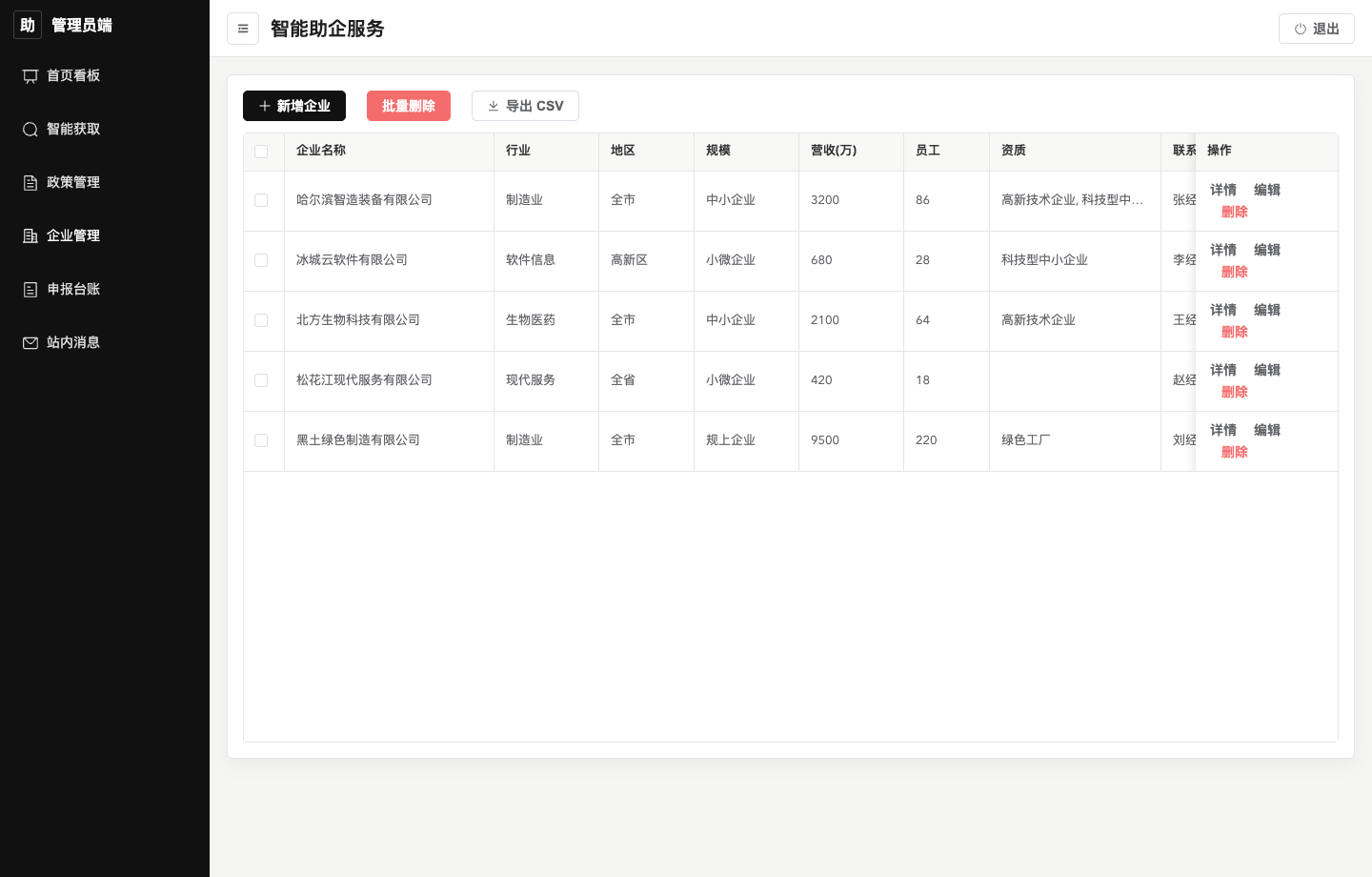Viewport: 1372px width, 877px height.
Task: Click the 退出 logout button
Action: click(x=1317, y=29)
